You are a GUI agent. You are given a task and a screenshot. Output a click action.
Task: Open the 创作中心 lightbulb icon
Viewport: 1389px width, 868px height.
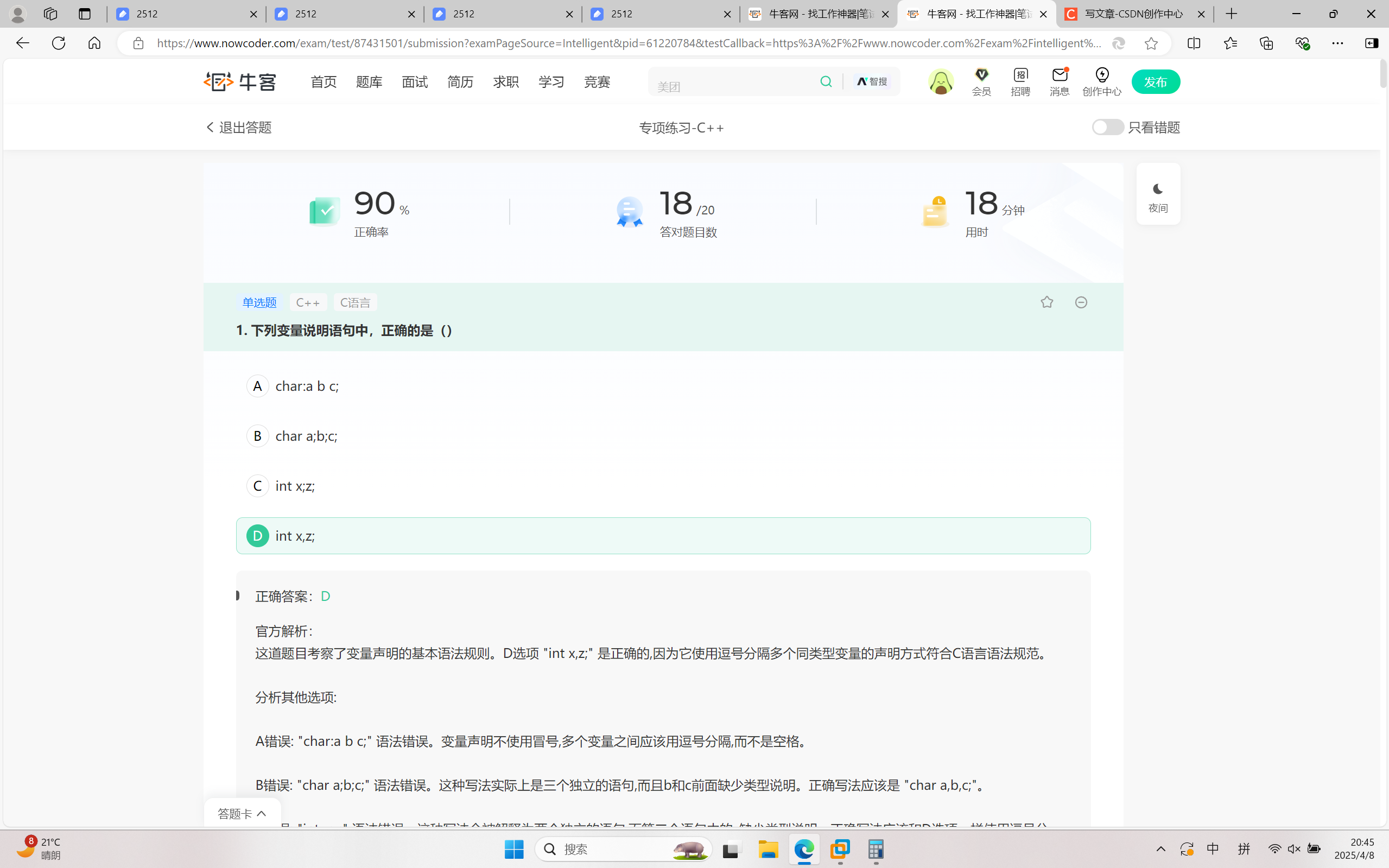coord(1101,75)
